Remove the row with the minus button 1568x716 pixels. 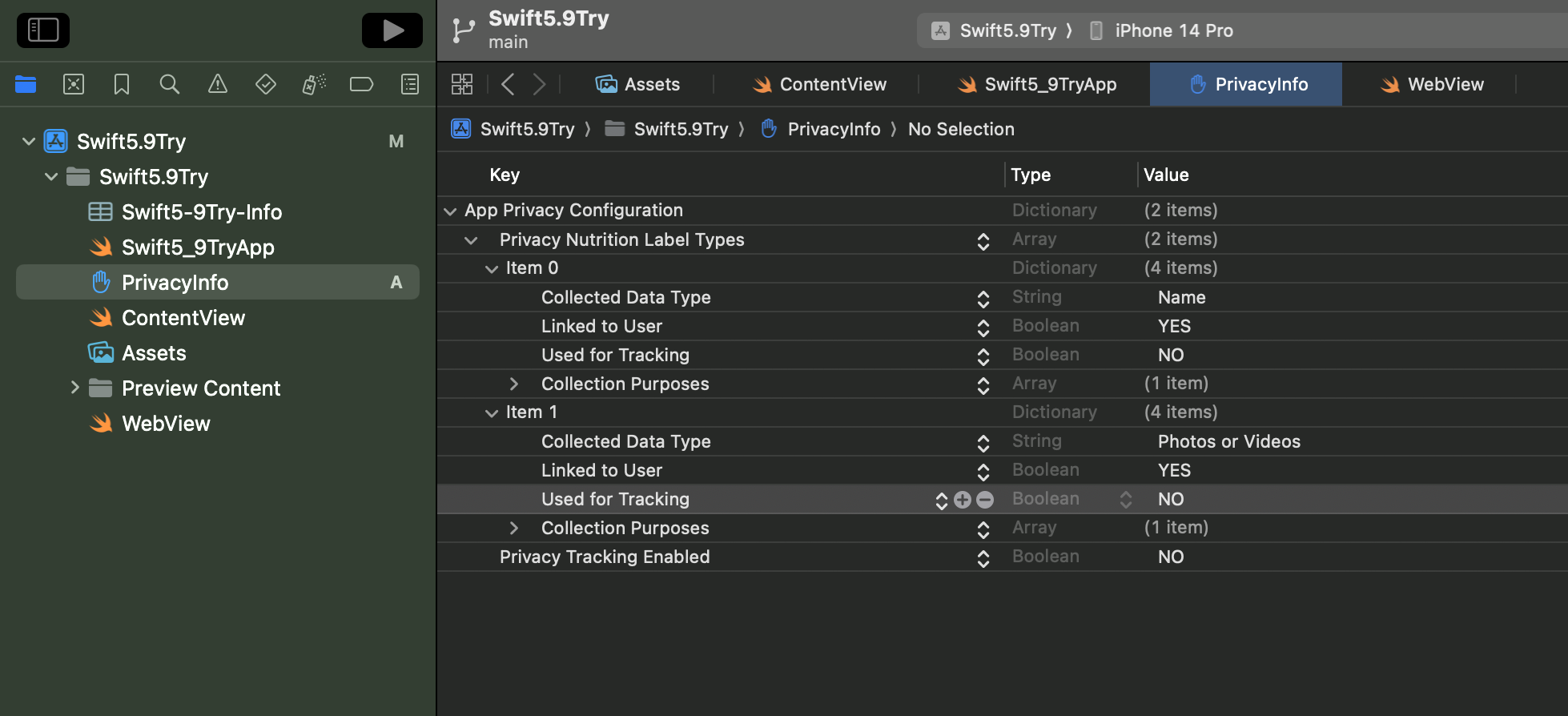point(985,500)
